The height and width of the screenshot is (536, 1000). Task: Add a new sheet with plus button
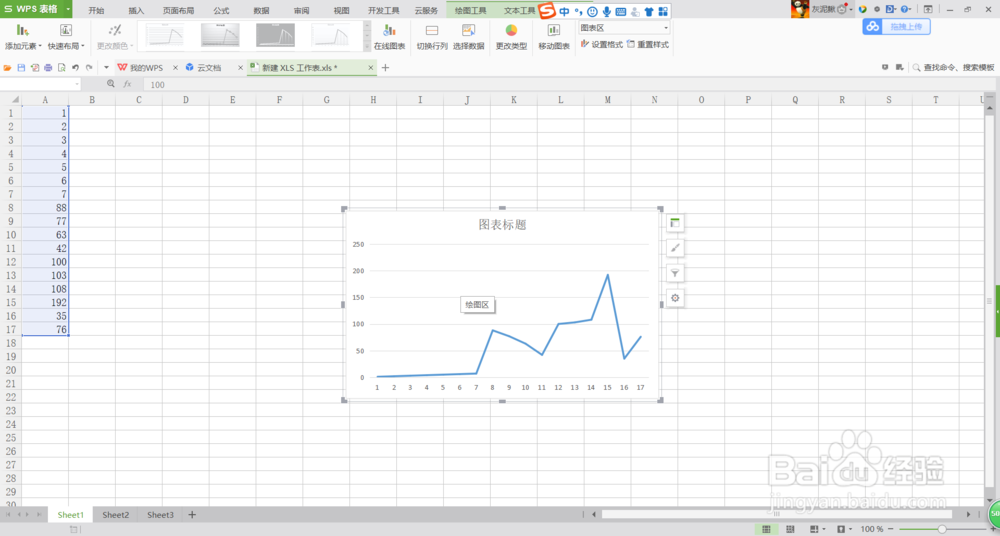click(192, 514)
